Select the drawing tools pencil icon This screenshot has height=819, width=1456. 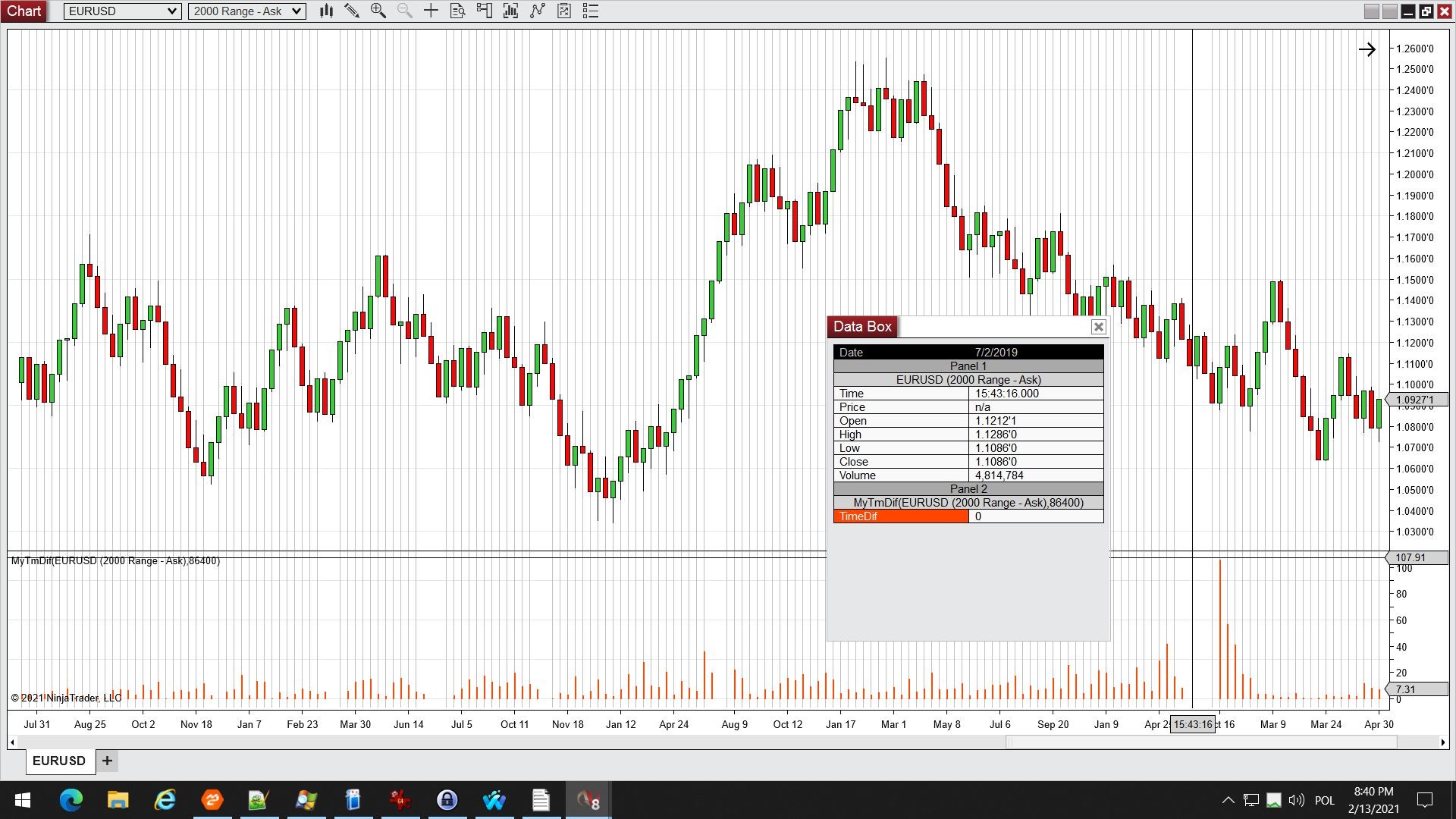point(352,11)
